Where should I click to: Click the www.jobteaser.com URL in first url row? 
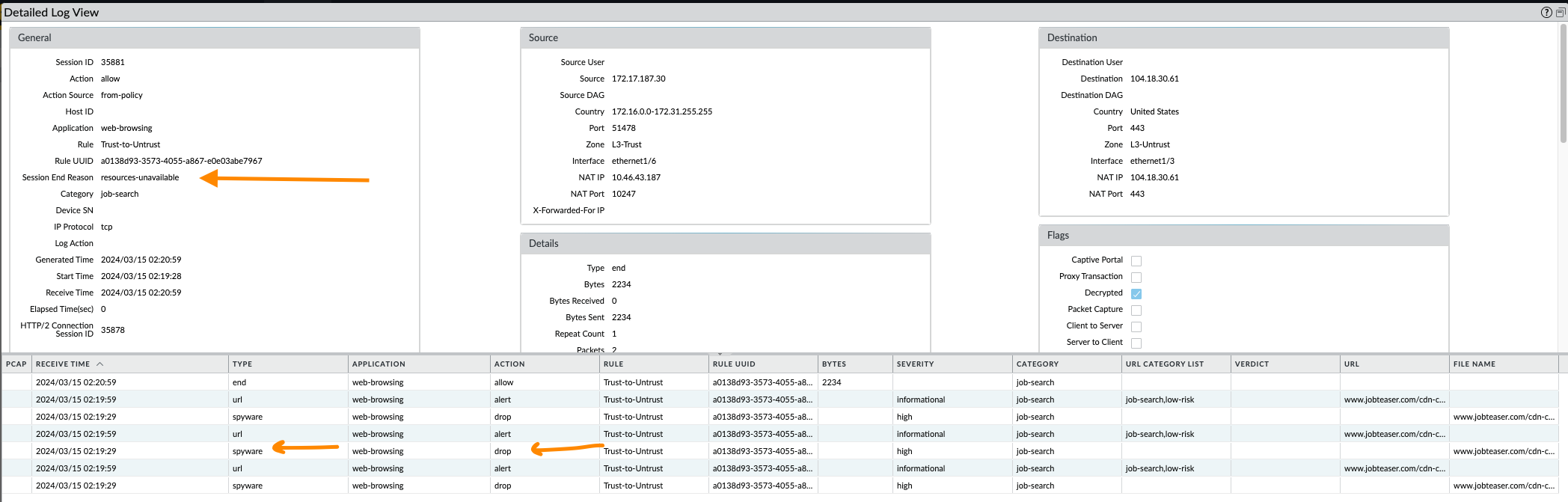(x=1394, y=400)
